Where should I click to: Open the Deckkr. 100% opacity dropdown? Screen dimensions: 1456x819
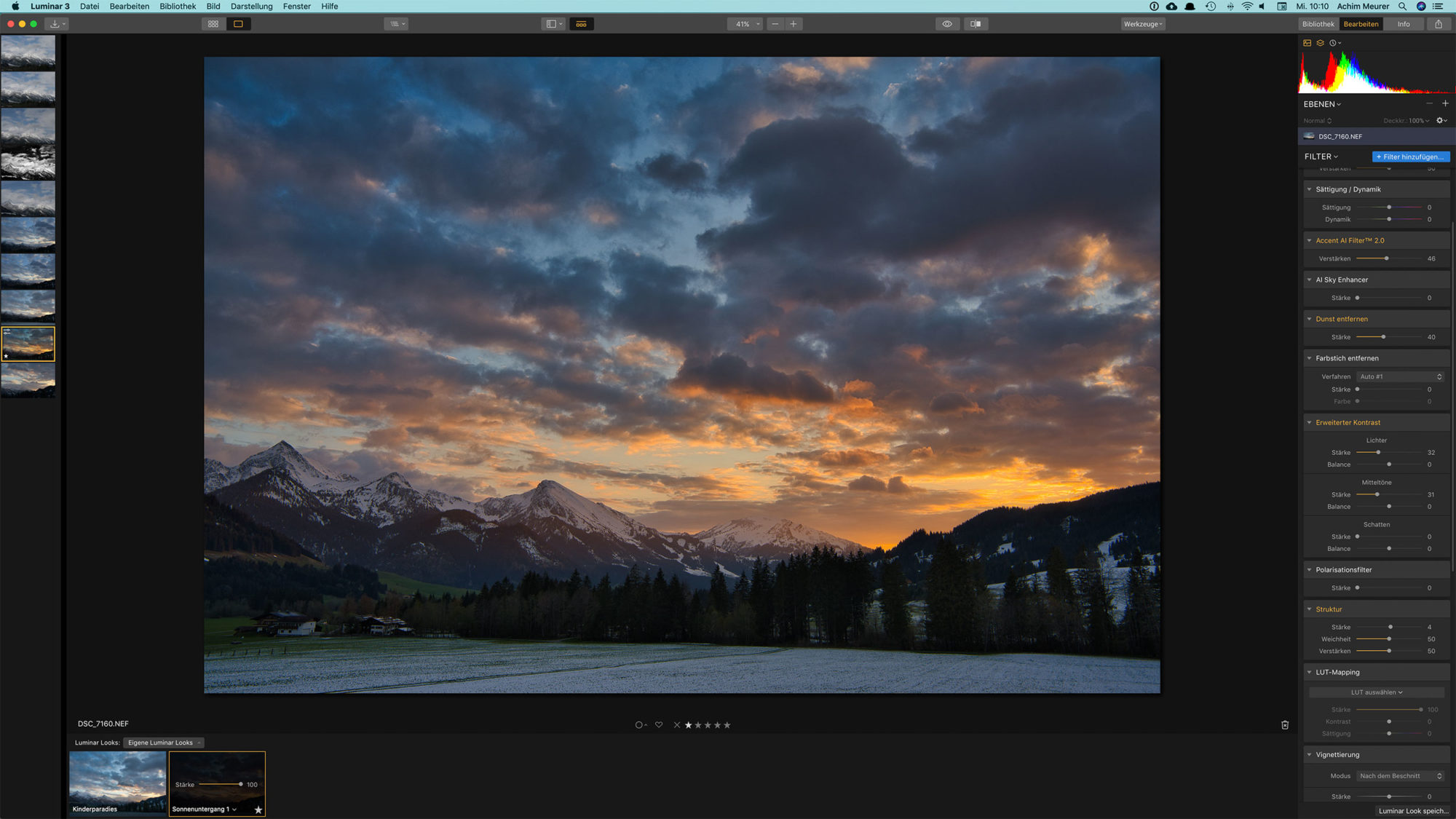click(1406, 121)
